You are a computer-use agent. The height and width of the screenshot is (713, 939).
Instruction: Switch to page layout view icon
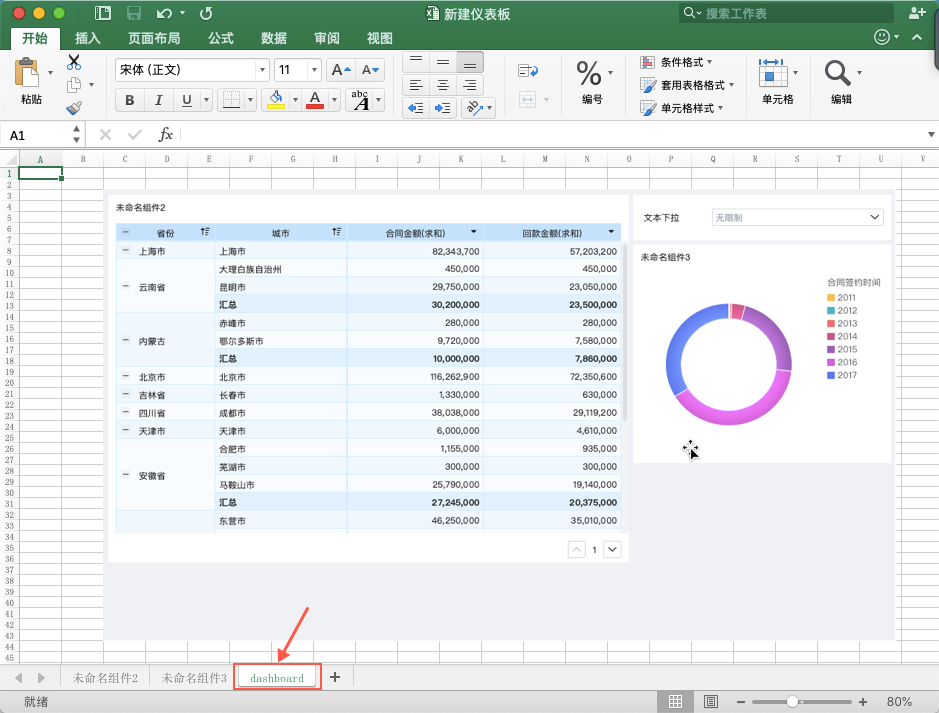pos(711,702)
